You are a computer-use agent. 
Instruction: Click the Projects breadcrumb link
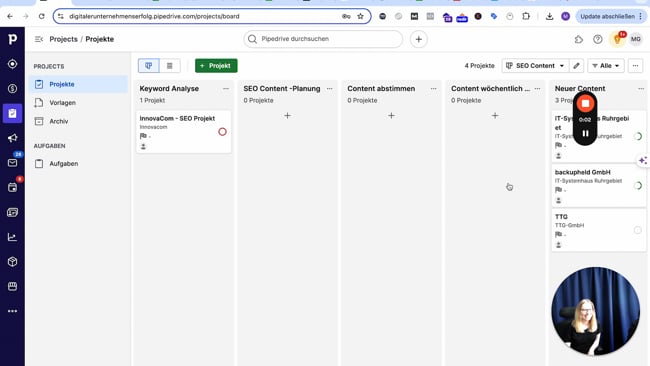[x=63, y=39]
